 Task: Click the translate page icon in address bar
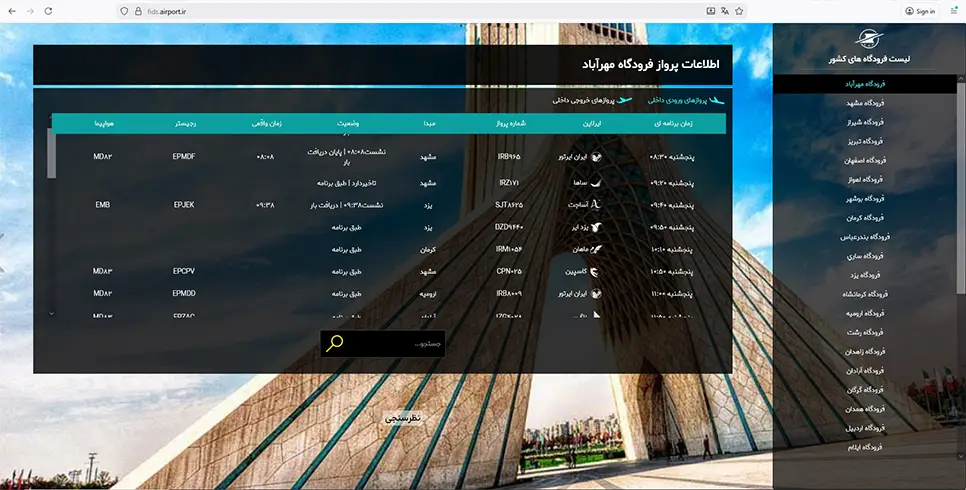click(x=724, y=11)
